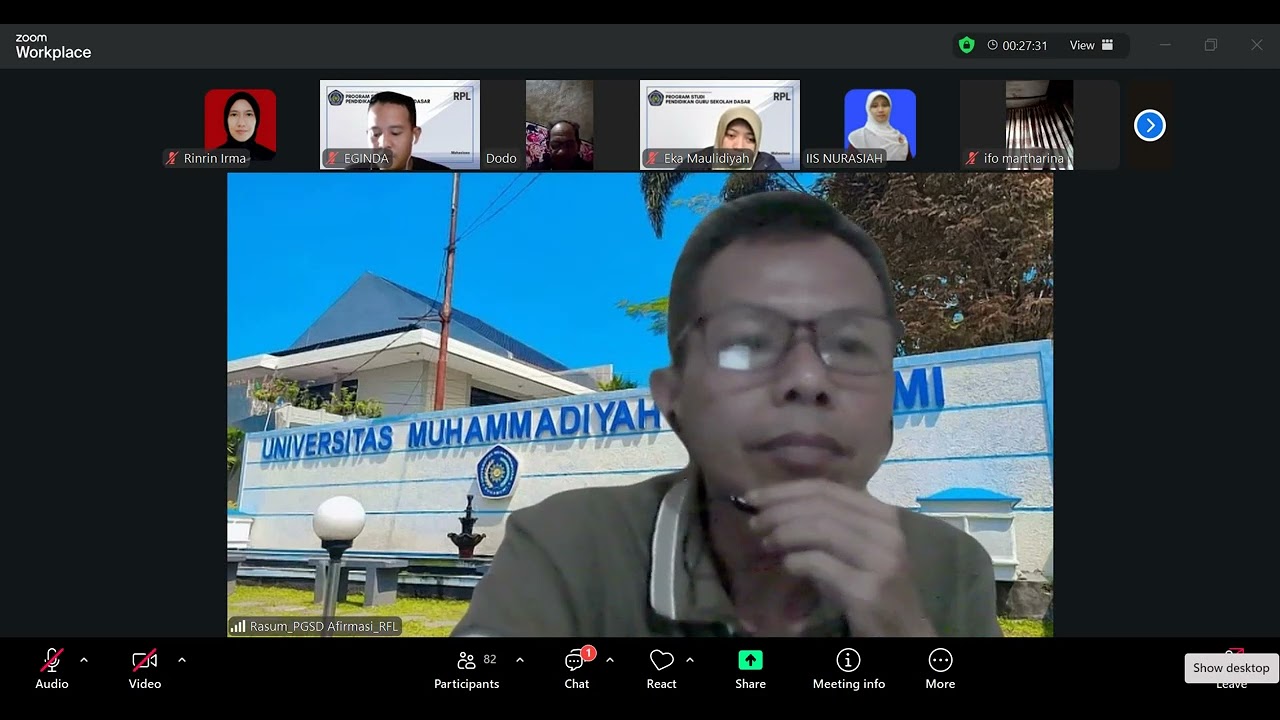Screen dimensions: 1280x720
Task: Click the red unread badge on Chat
Action: point(589,653)
